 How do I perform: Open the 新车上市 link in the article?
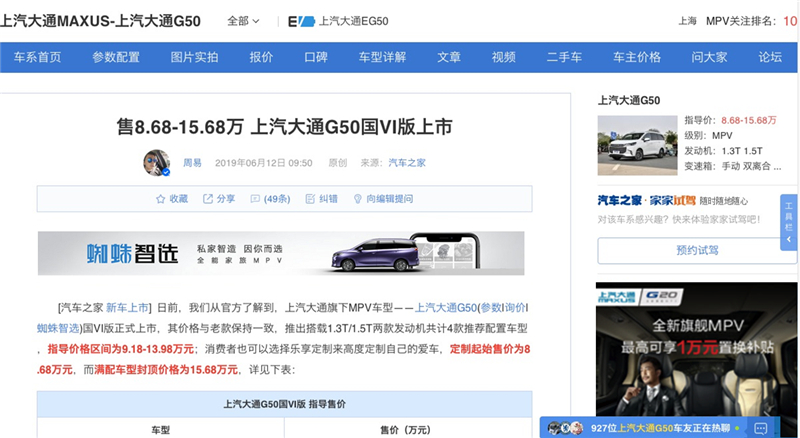click(x=127, y=308)
